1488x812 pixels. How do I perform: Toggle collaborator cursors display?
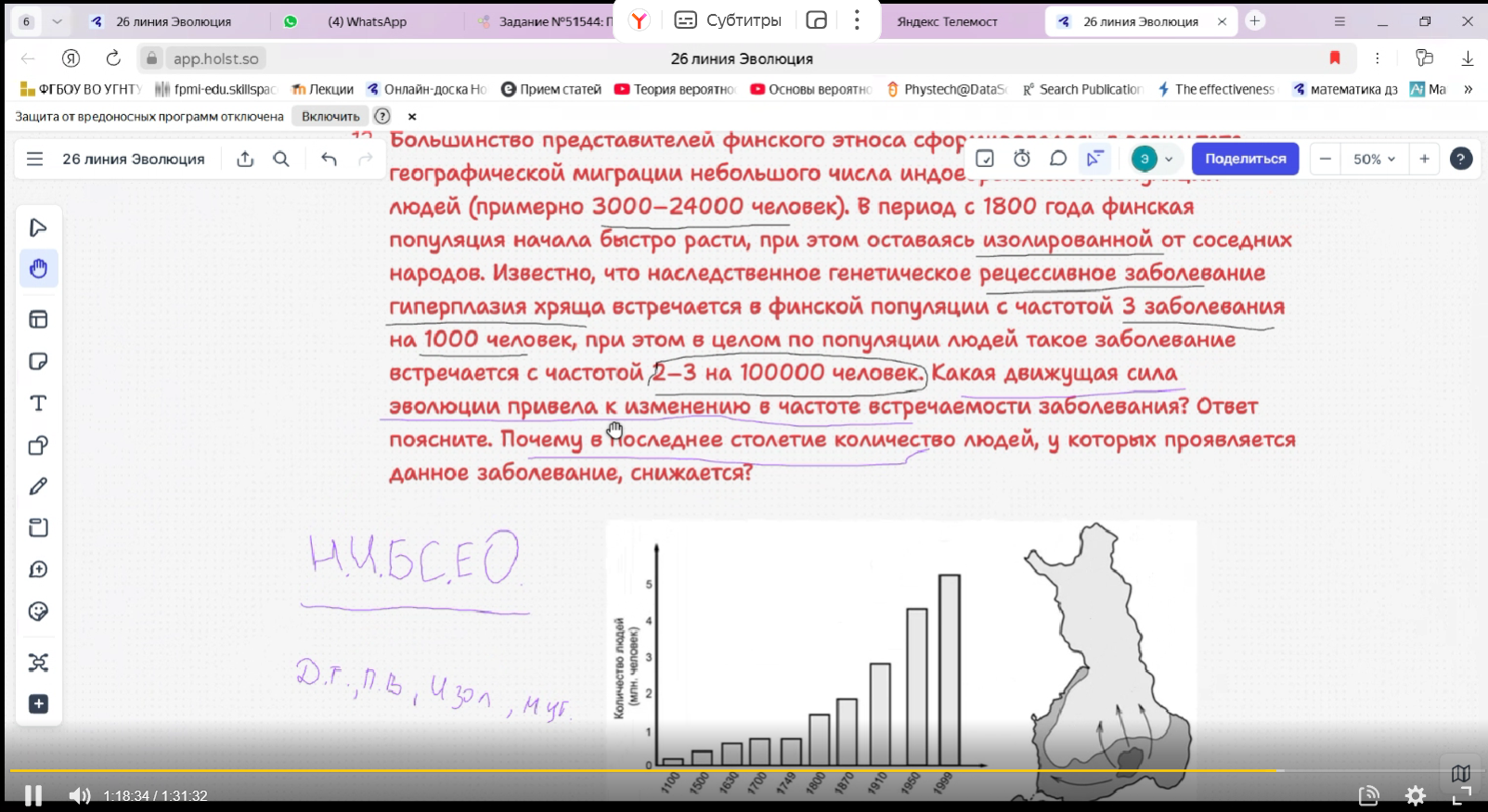point(1095,159)
